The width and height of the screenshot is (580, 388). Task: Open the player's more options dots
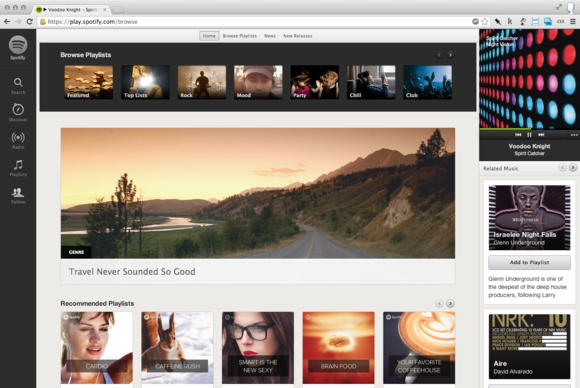pos(574,135)
